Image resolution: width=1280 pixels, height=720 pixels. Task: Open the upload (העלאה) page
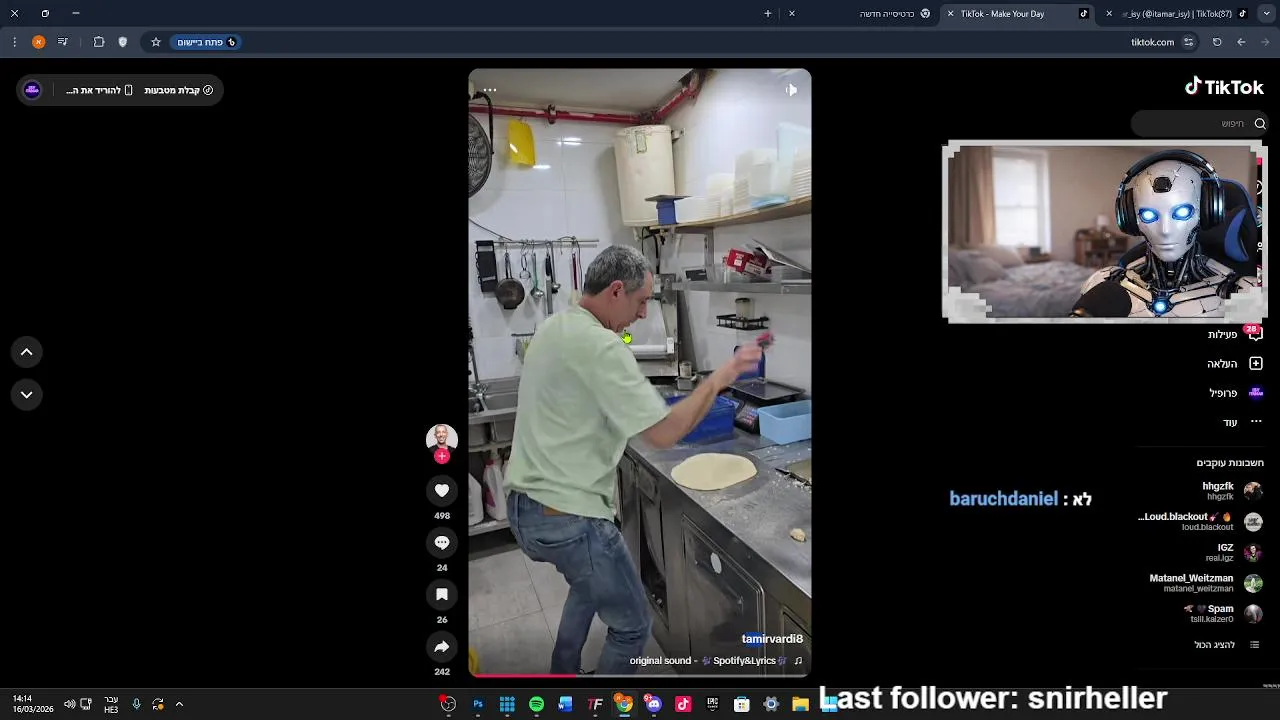click(x=1235, y=363)
